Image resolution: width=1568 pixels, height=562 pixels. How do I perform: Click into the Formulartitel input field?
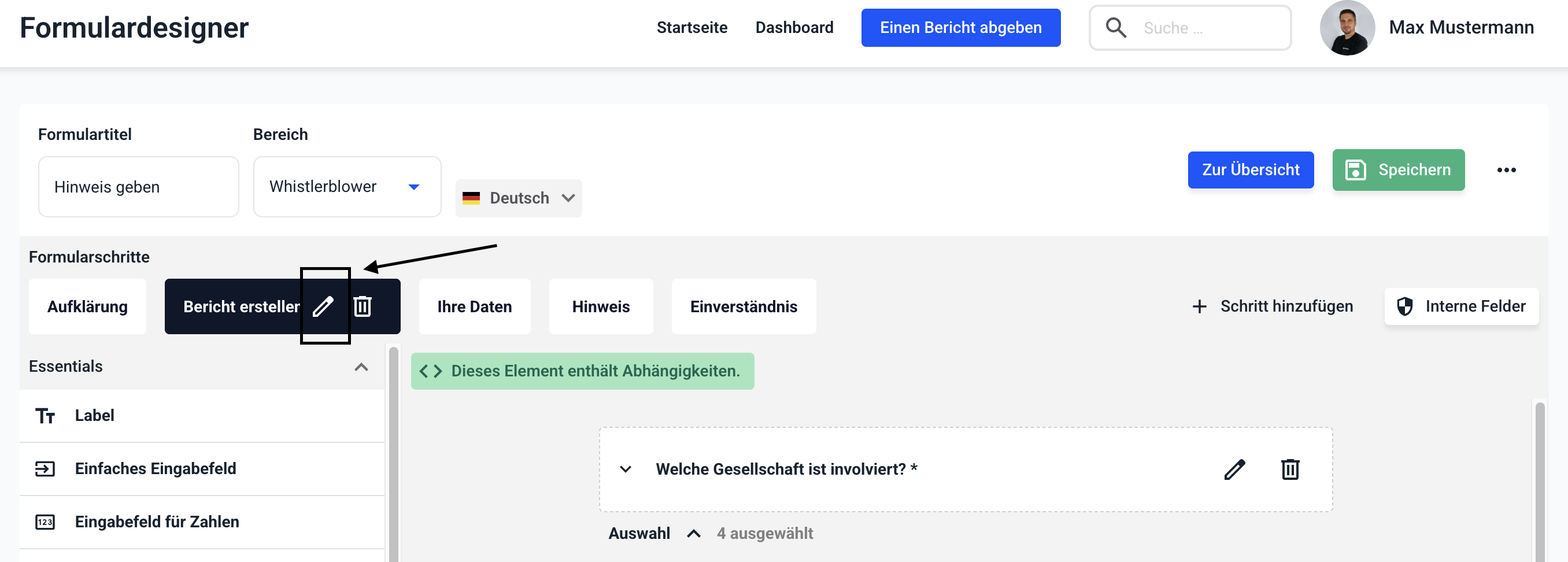click(138, 187)
